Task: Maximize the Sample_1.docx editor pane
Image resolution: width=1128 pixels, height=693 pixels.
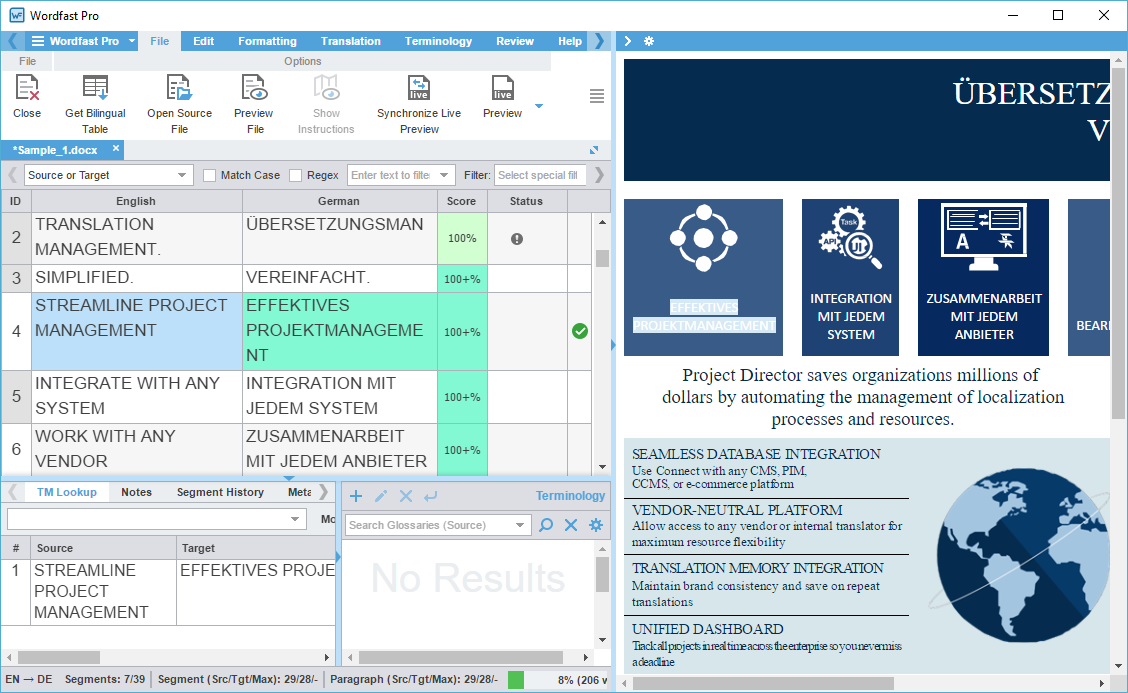Action: click(x=594, y=150)
